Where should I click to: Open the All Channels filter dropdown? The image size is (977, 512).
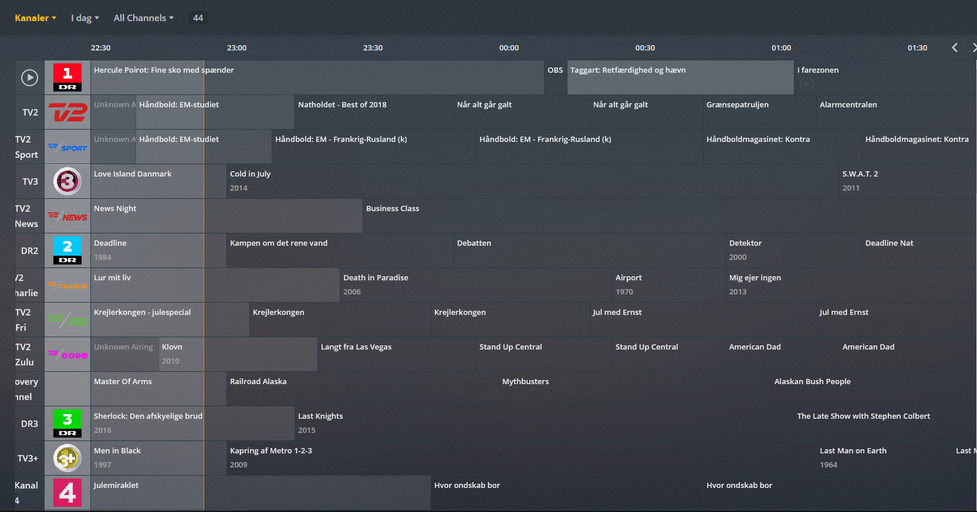click(143, 18)
